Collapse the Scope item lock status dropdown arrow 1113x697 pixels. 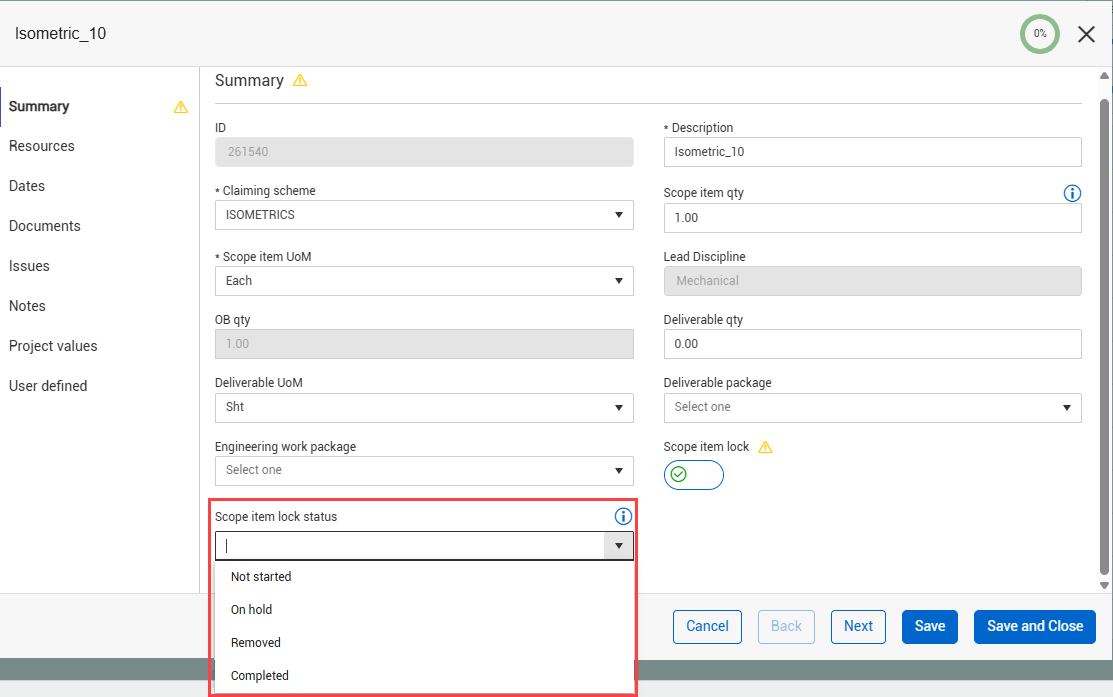[618, 546]
